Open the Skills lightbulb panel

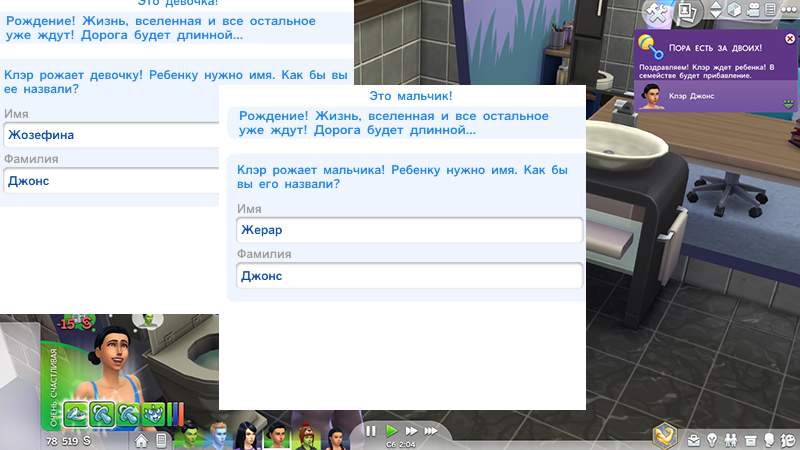pos(712,440)
